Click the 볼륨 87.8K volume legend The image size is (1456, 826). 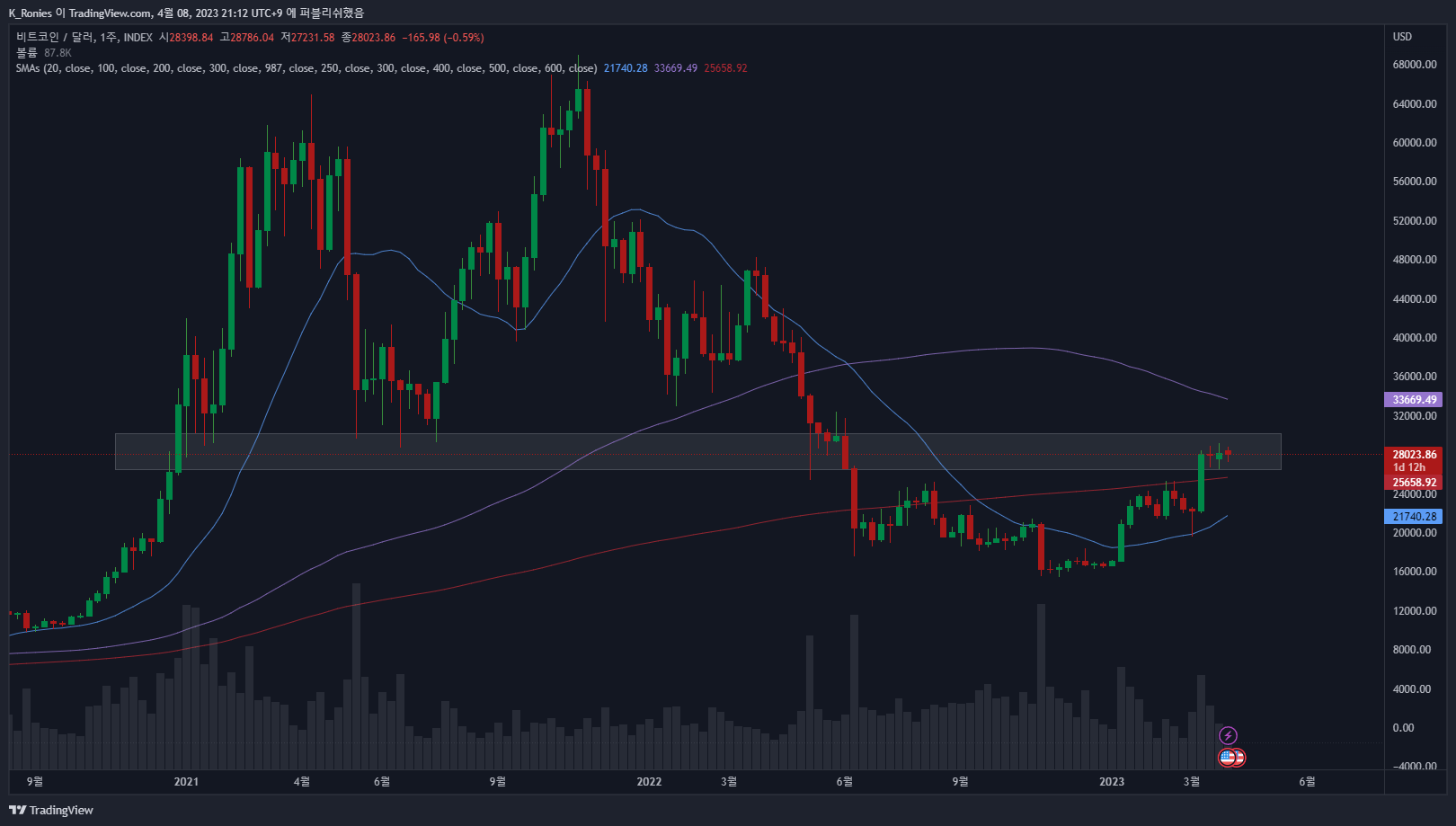tap(43, 53)
